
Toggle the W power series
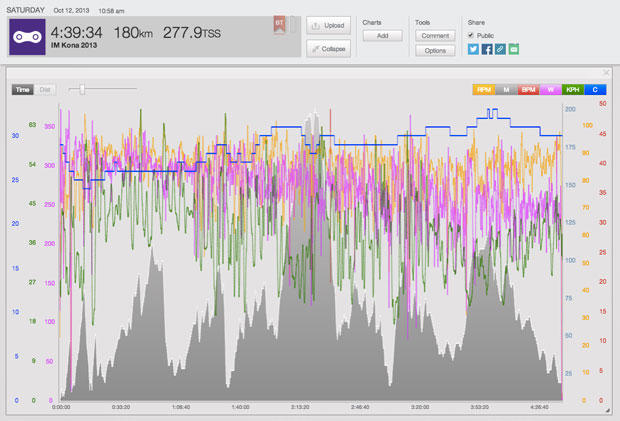[x=550, y=90]
